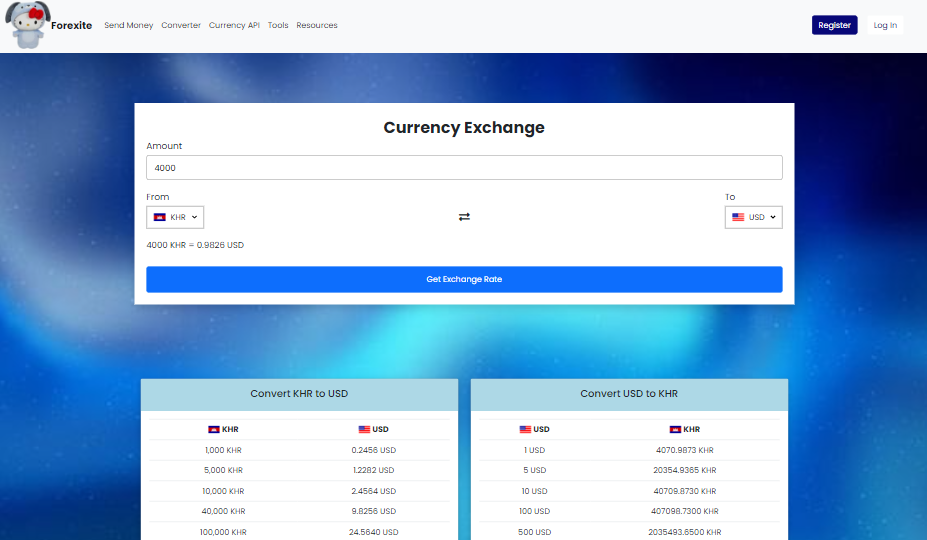Click the Log In button
Viewport: 927px width, 540px height.
coord(885,25)
